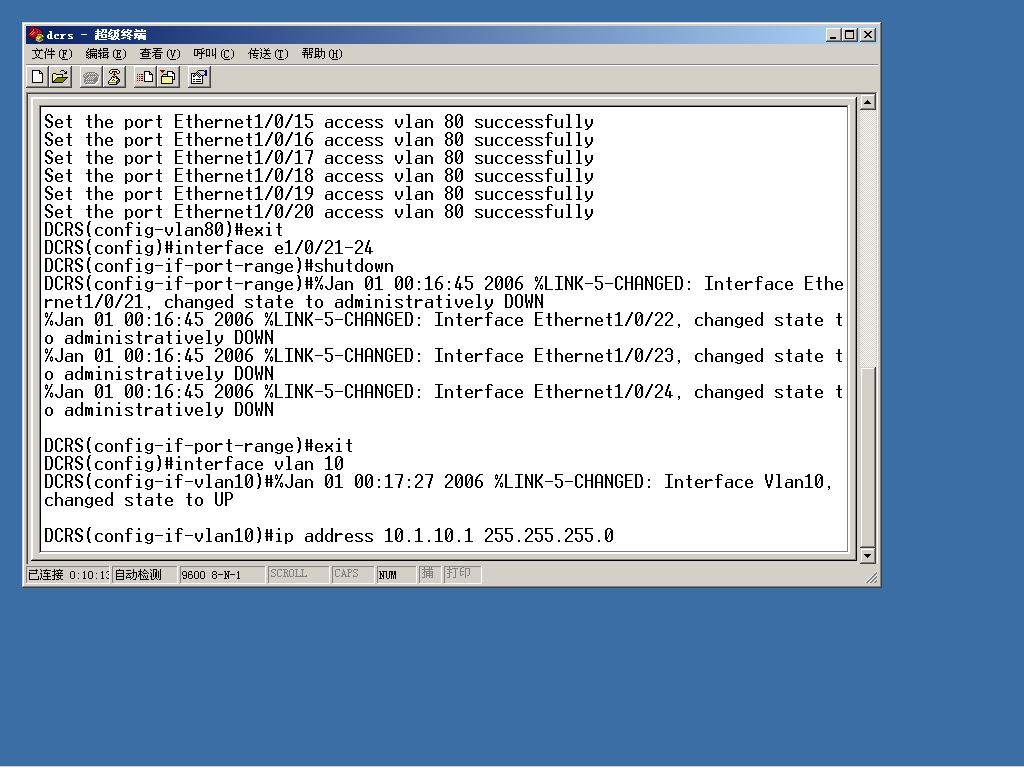
Task: Click the Receive file toolbar icon
Action: (168, 78)
